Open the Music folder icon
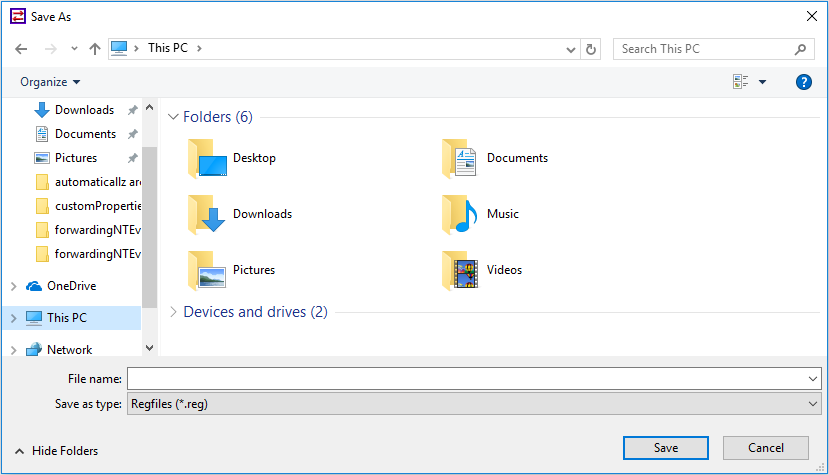The height and width of the screenshot is (475, 829). 461,214
